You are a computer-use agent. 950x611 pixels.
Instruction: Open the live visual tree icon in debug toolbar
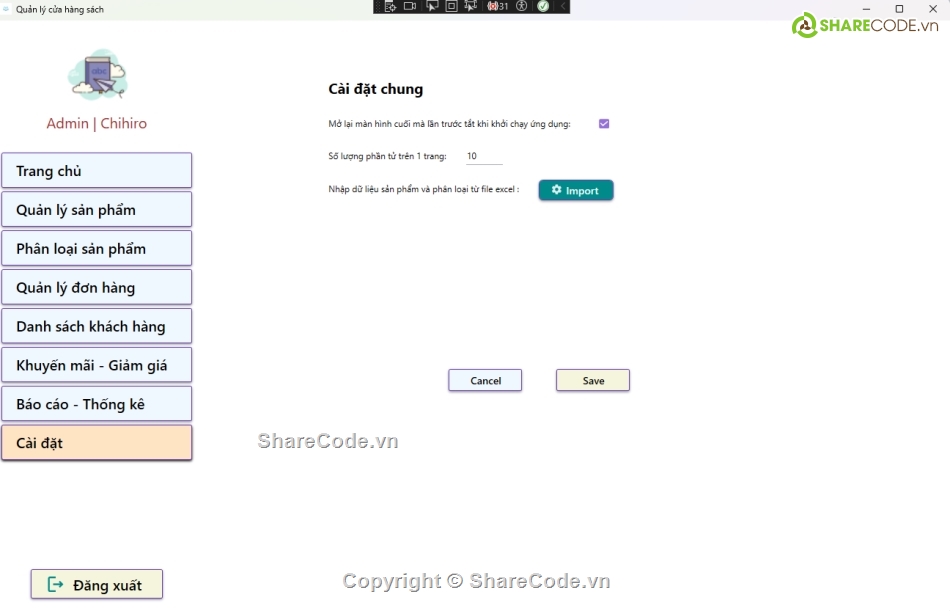coord(388,6)
